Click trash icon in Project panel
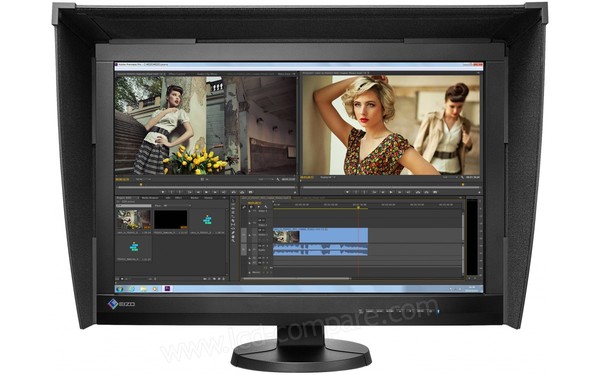This screenshot has width=600, height=375. pyautogui.click(x=223, y=279)
